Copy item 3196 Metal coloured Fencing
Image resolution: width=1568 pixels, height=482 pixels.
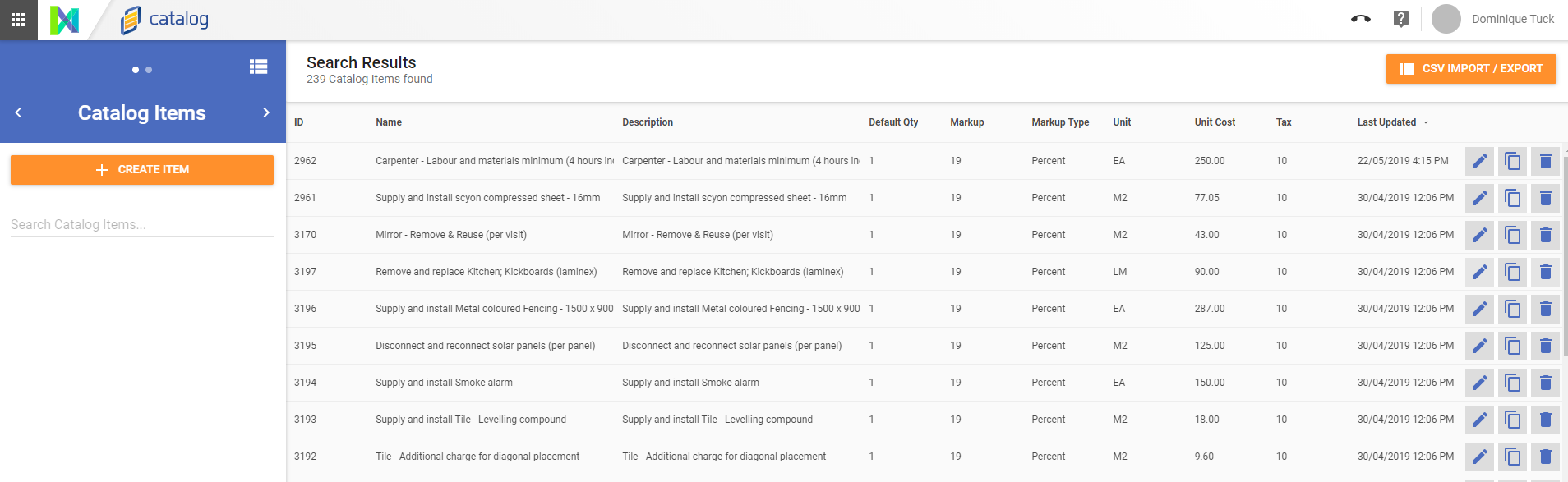coord(1512,309)
